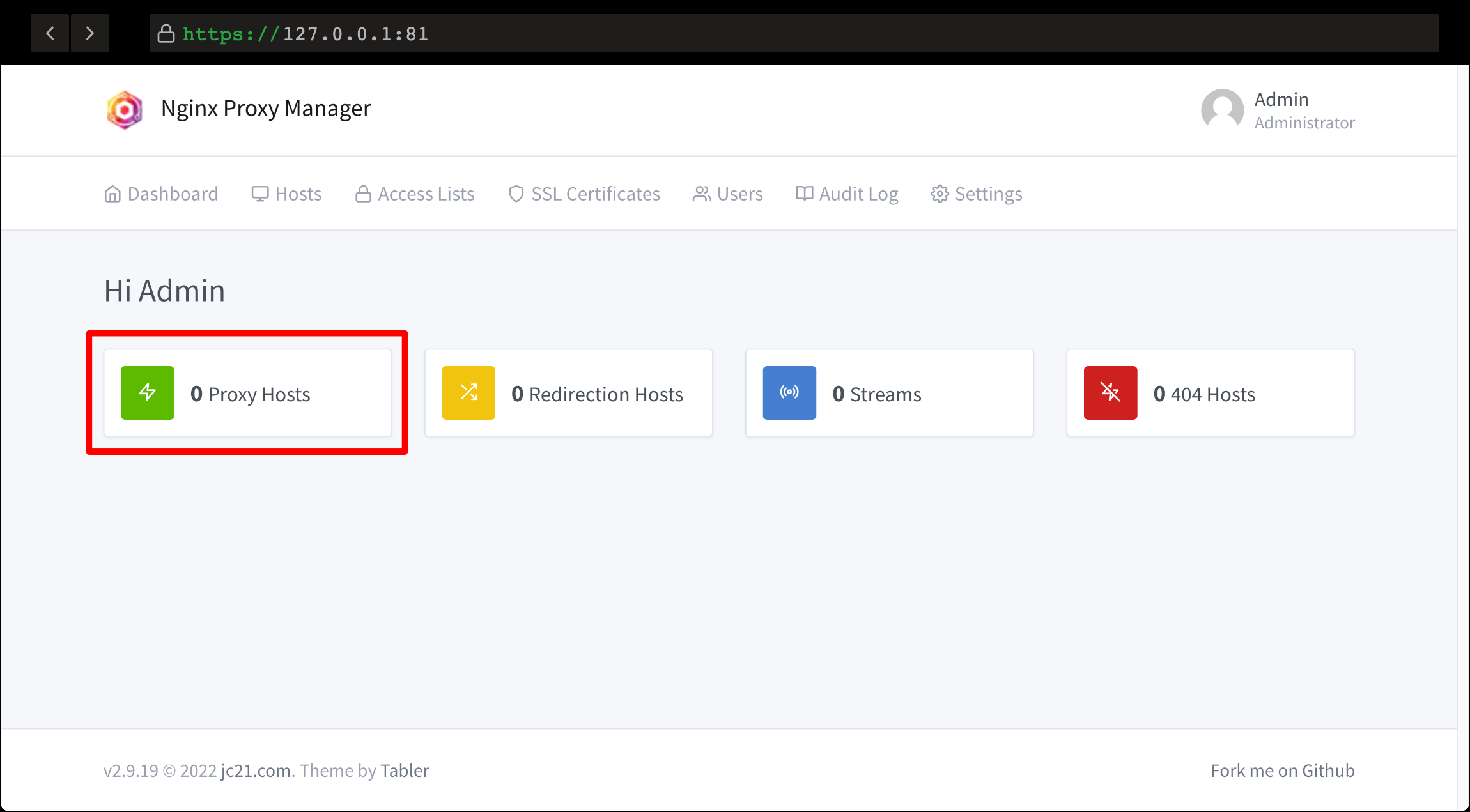View the Audit Log
Image resolution: width=1470 pixels, height=812 pixels.
847,194
